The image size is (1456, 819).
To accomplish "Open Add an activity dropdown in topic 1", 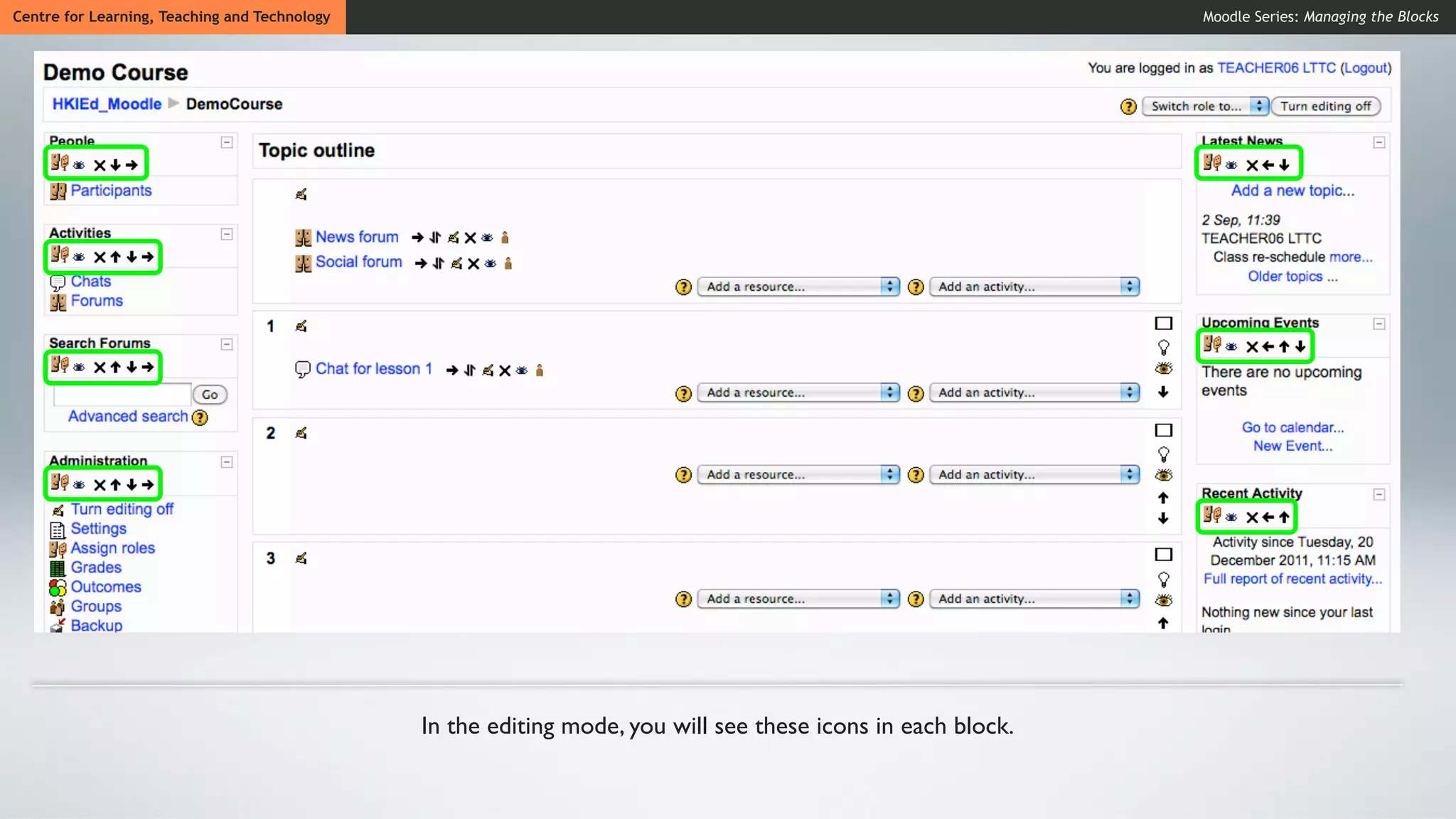I will (x=1034, y=392).
